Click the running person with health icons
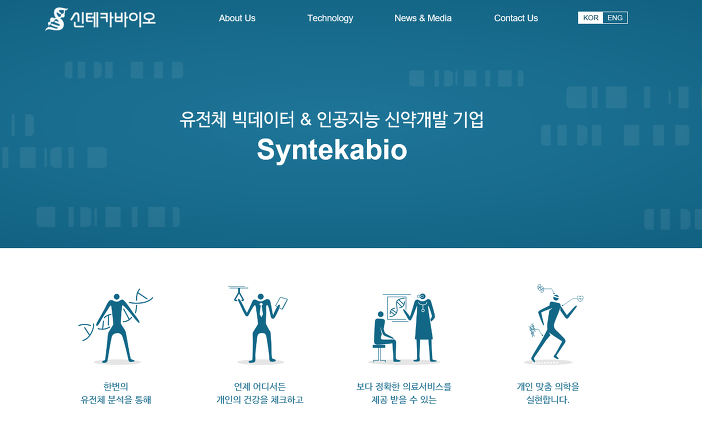Viewport: 702px width, 422px height. point(553,324)
